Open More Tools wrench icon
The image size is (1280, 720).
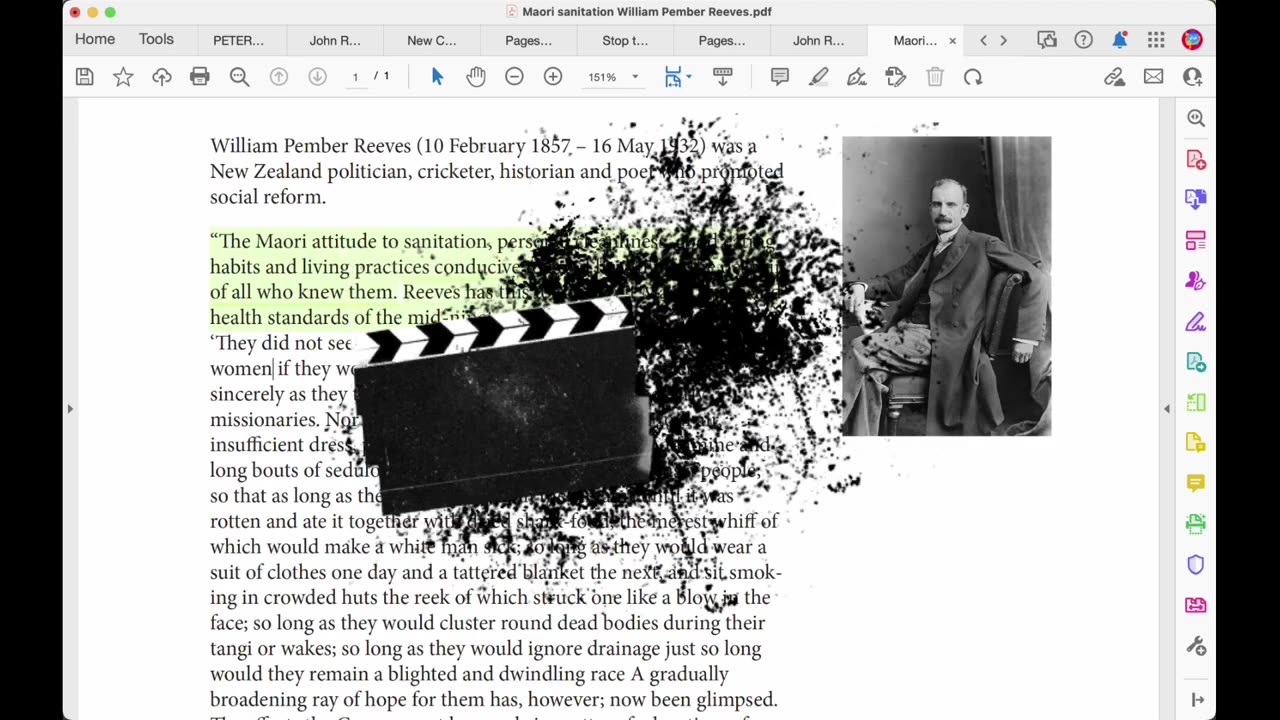(1196, 646)
